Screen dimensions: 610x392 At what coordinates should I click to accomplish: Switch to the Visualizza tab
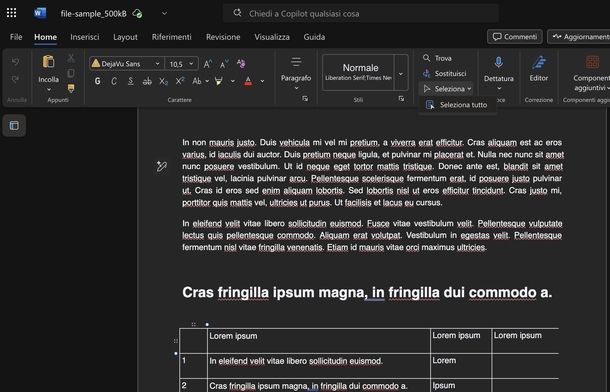272,37
